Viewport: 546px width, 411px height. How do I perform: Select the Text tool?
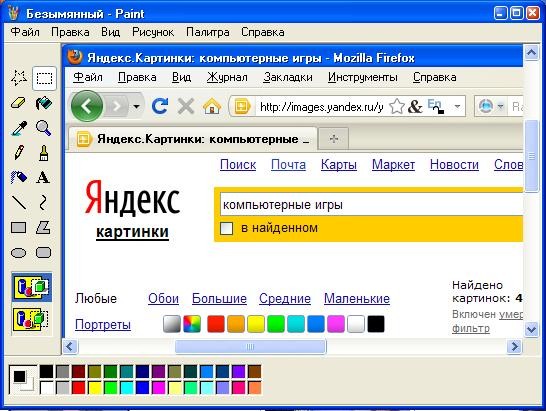pyautogui.click(x=44, y=178)
